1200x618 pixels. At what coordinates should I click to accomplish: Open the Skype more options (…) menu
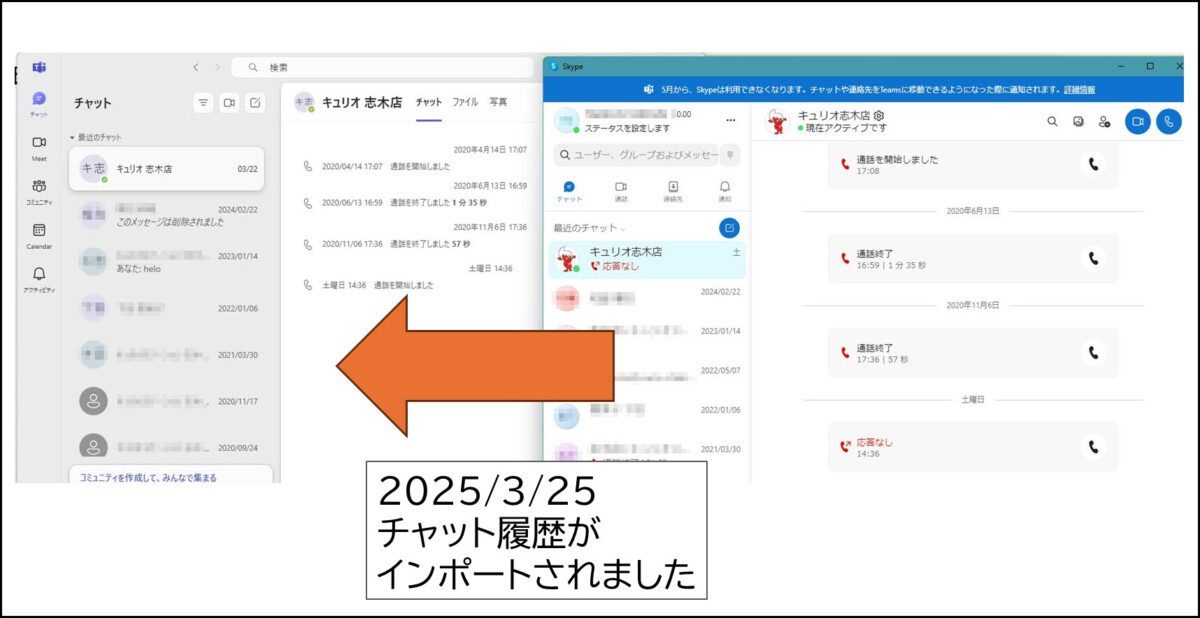[729, 120]
